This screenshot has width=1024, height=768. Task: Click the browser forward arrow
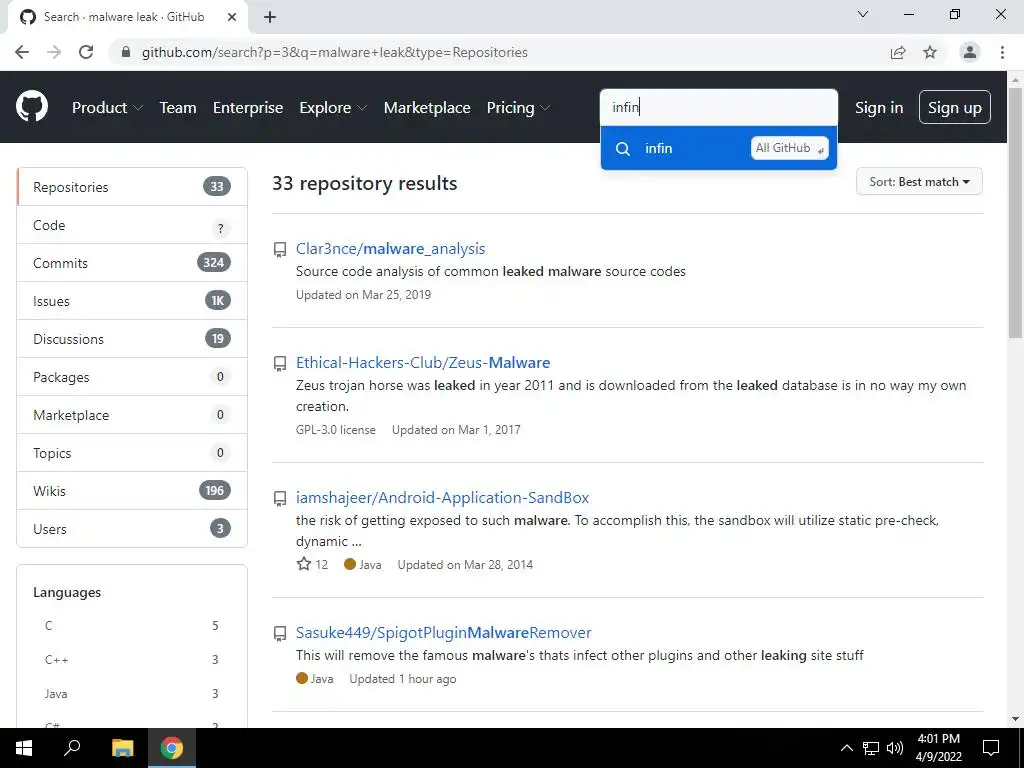54,52
